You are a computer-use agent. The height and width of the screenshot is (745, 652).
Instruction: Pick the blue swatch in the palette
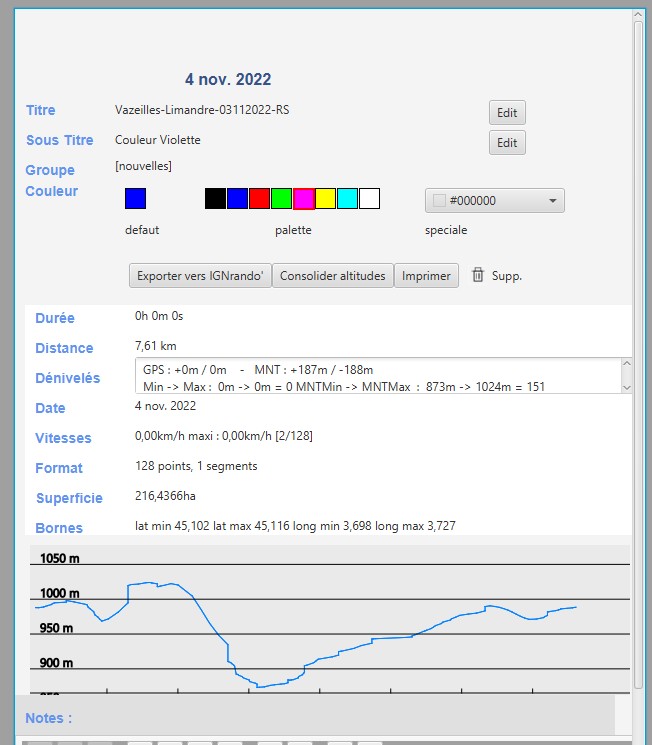237,198
